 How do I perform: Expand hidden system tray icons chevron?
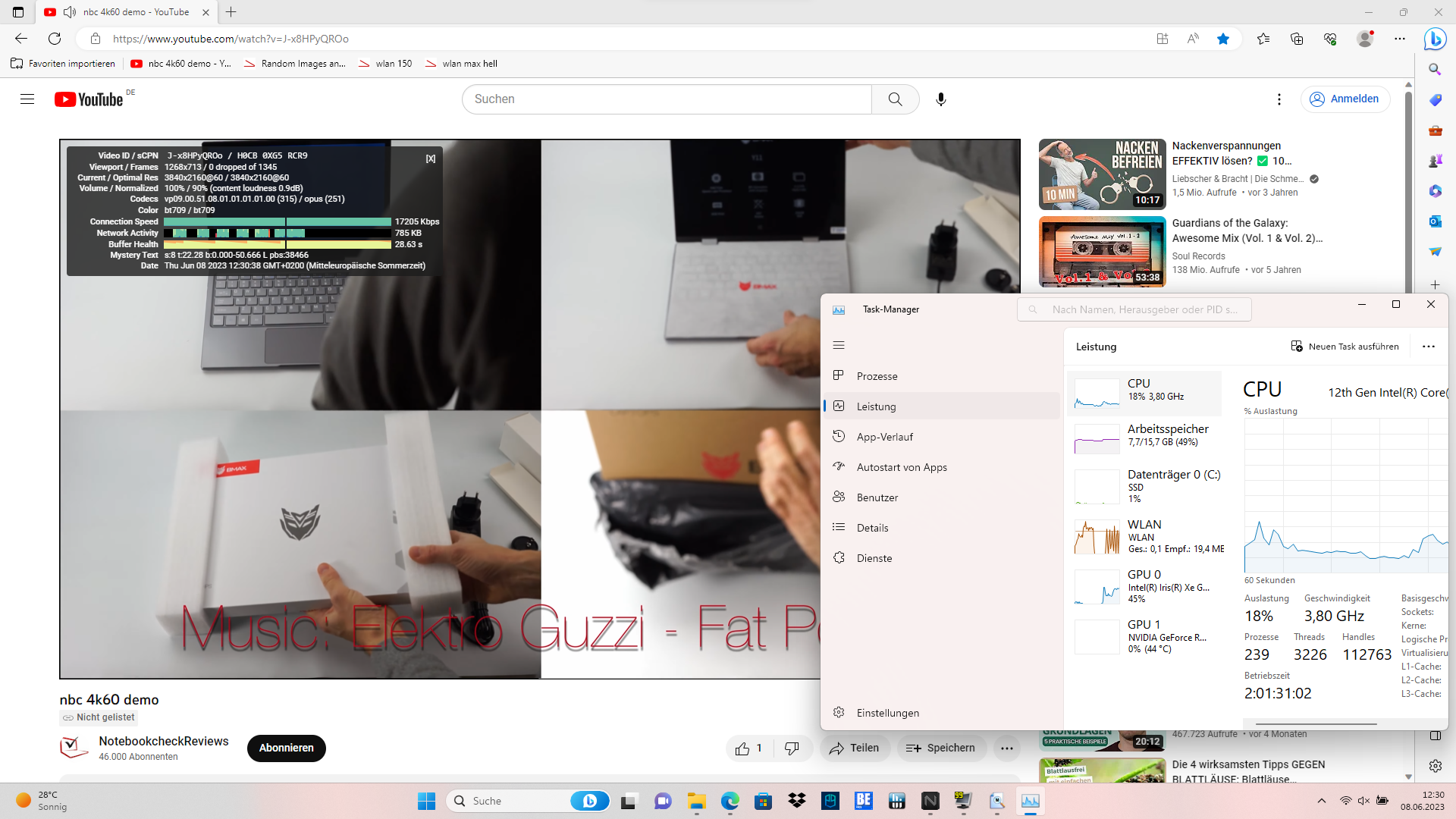click(x=1322, y=801)
